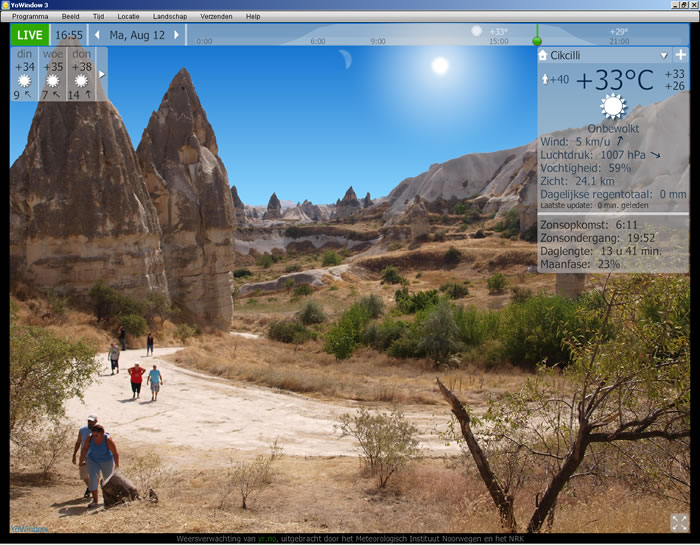
Task: Expand forecast days with right arrow
Action: 101,74
